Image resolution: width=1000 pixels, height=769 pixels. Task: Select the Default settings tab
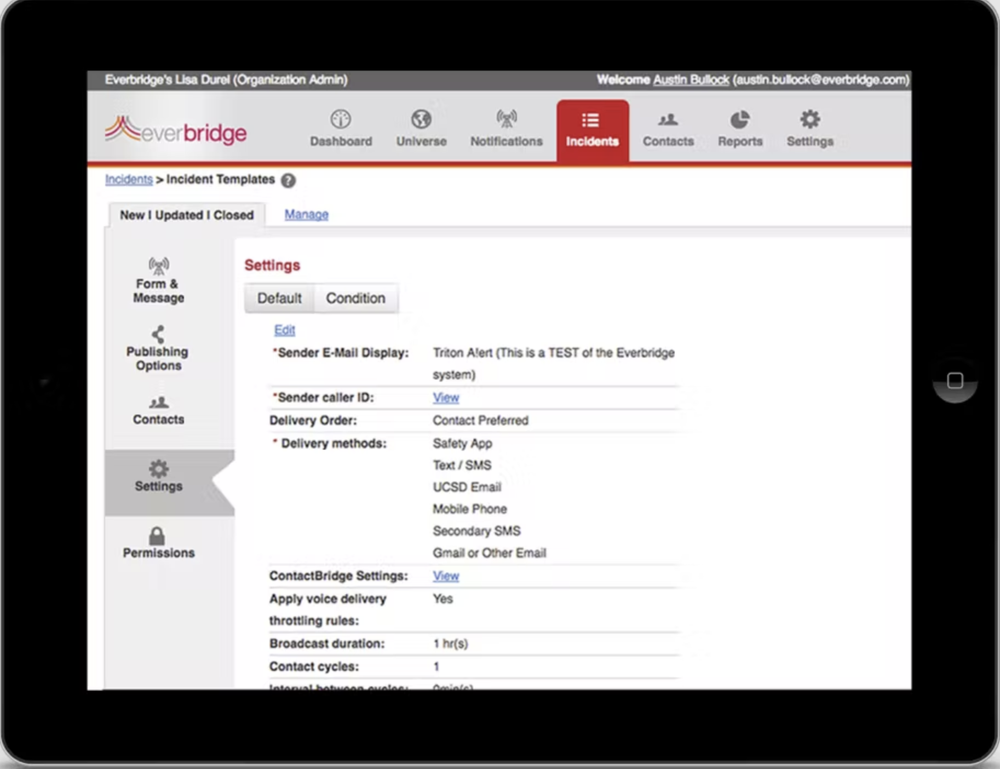279,298
